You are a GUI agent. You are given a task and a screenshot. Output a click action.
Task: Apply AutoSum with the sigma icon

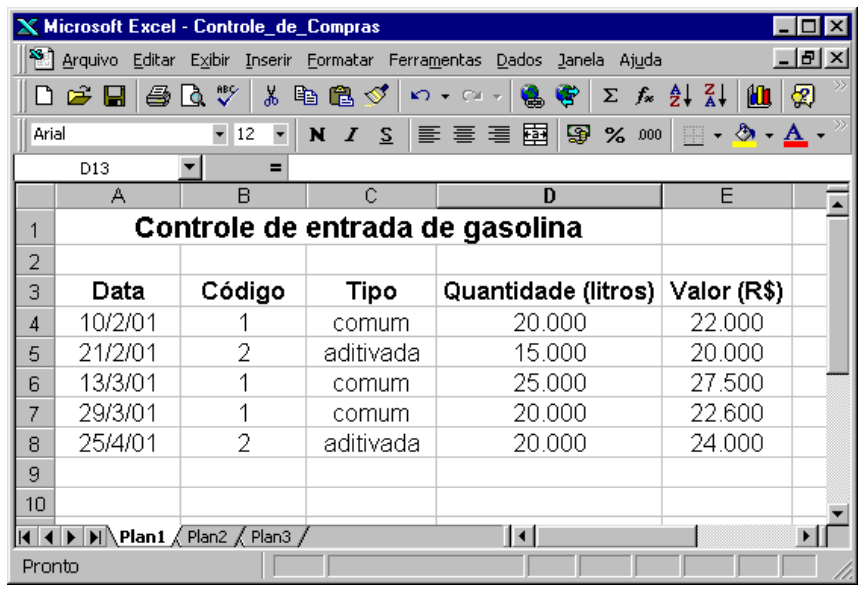610,97
